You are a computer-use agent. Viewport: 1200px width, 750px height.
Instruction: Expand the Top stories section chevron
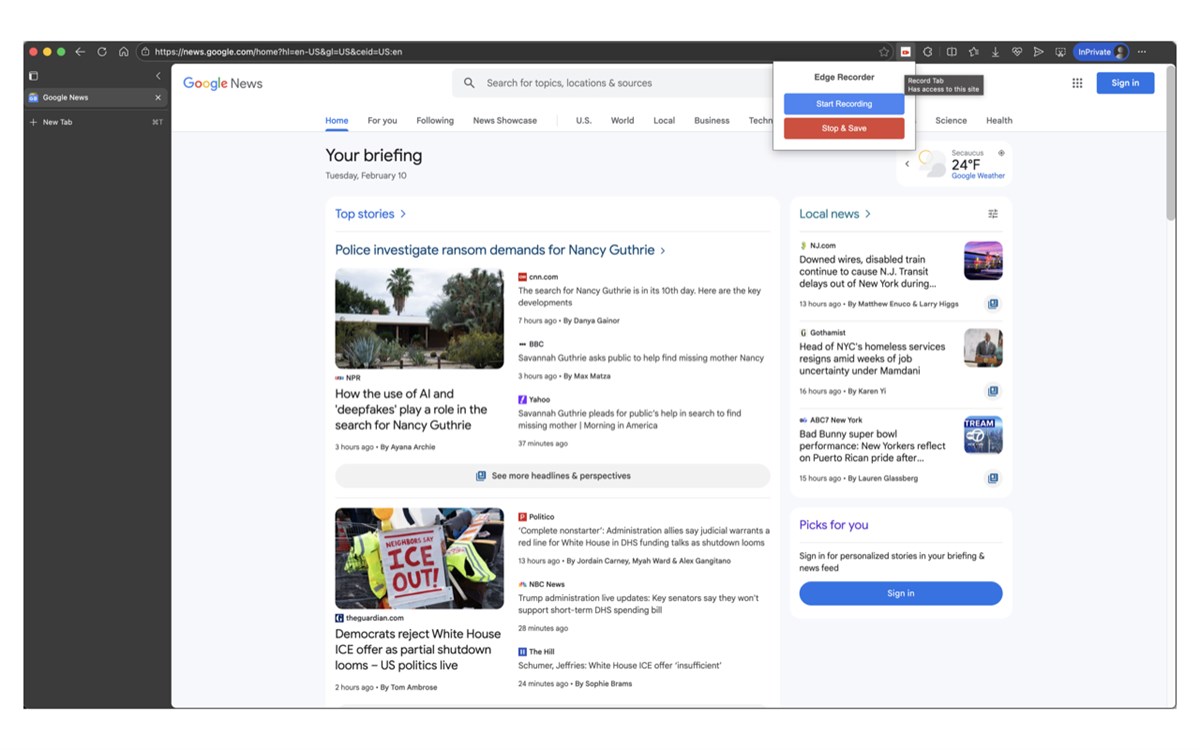point(403,214)
